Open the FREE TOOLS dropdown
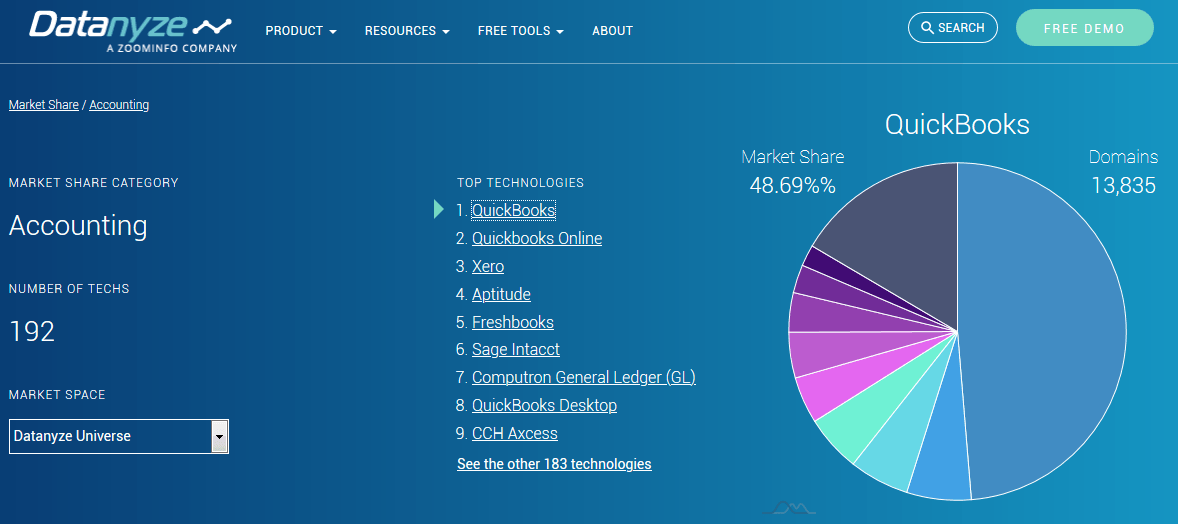1178x524 pixels. point(521,31)
